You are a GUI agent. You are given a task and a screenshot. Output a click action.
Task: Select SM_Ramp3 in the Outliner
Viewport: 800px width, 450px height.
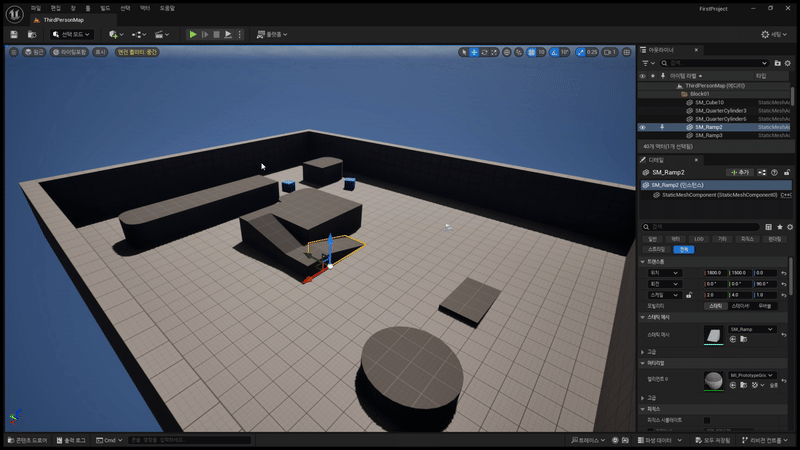pyautogui.click(x=709, y=135)
